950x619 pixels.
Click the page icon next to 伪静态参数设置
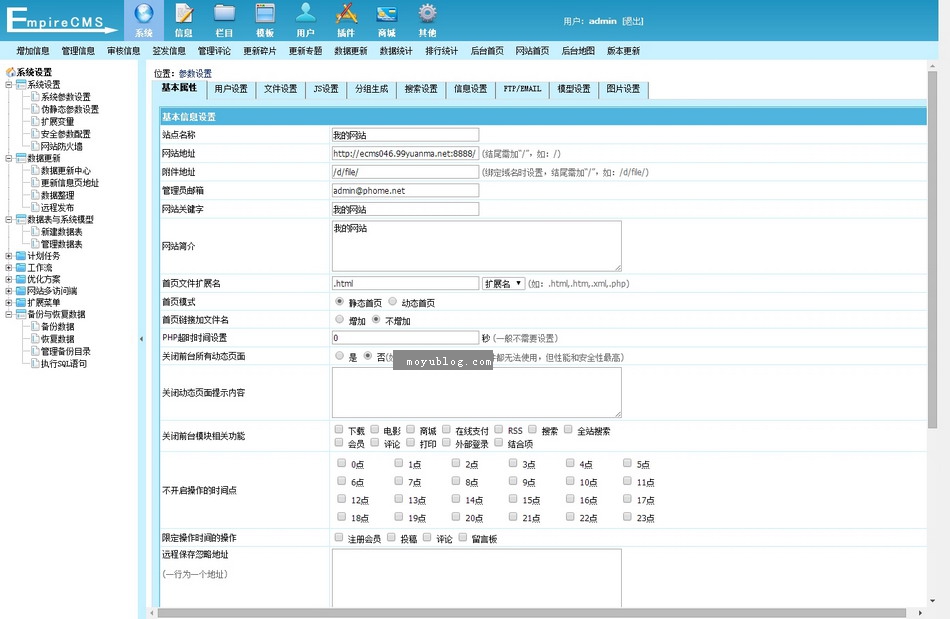[35, 109]
